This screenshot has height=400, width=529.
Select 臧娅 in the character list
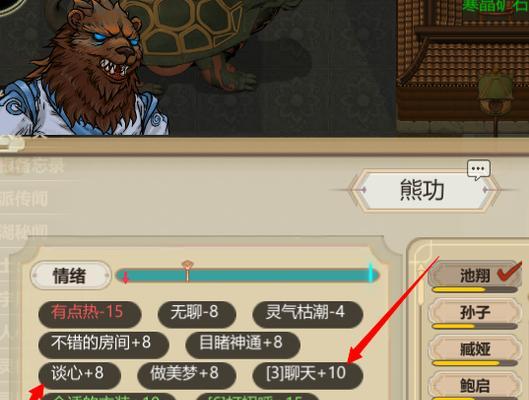[475, 349]
